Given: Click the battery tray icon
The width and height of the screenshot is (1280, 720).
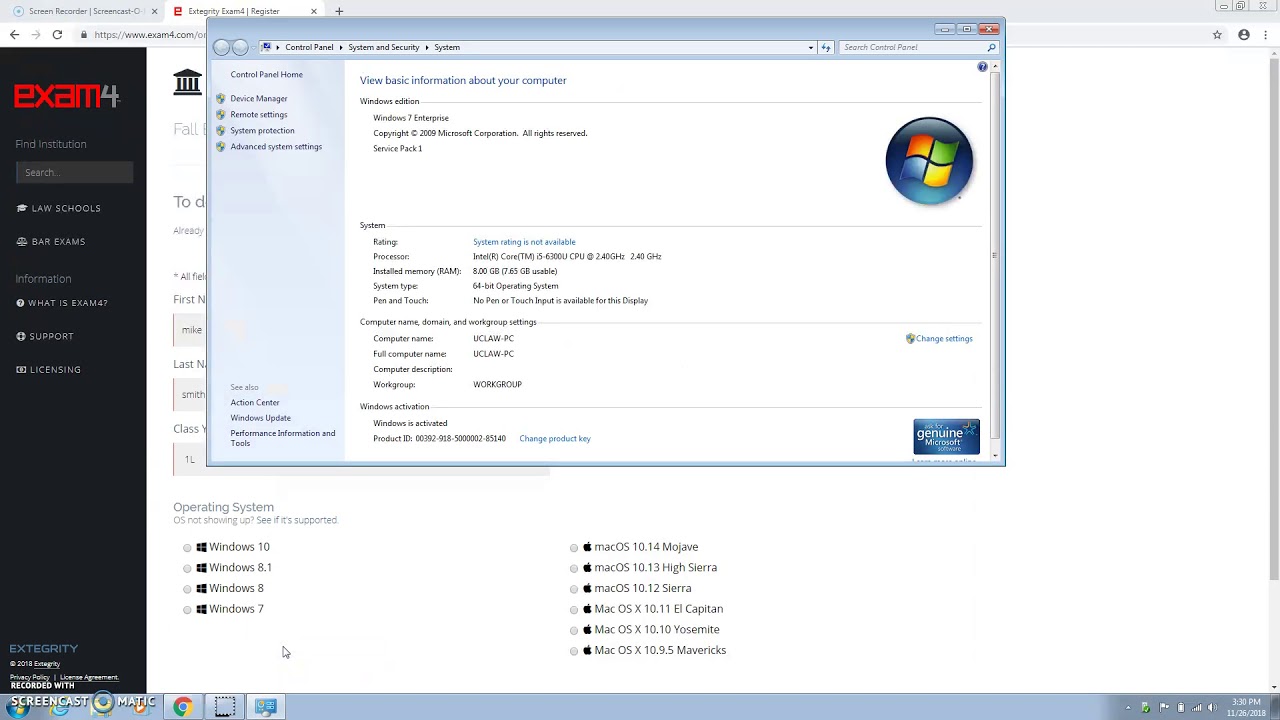Looking at the screenshot, I should [x=1180, y=708].
